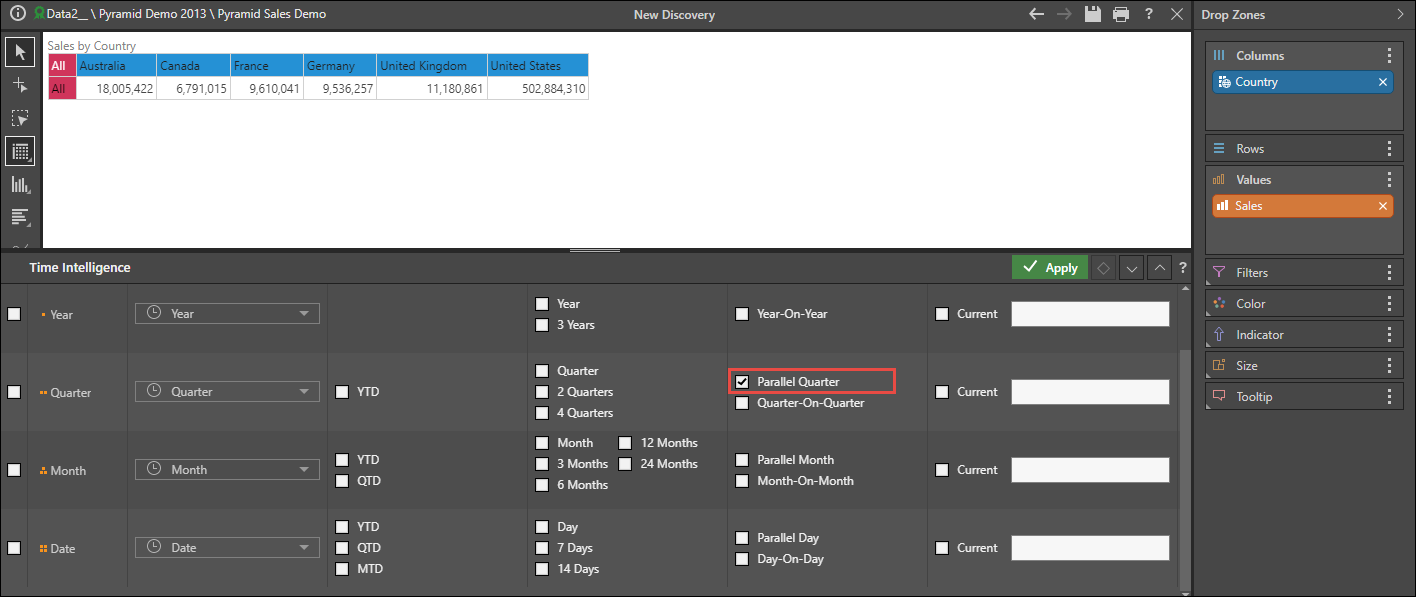This screenshot has height=597, width=1416.
Task: Click the United States column header
Action: [537, 66]
